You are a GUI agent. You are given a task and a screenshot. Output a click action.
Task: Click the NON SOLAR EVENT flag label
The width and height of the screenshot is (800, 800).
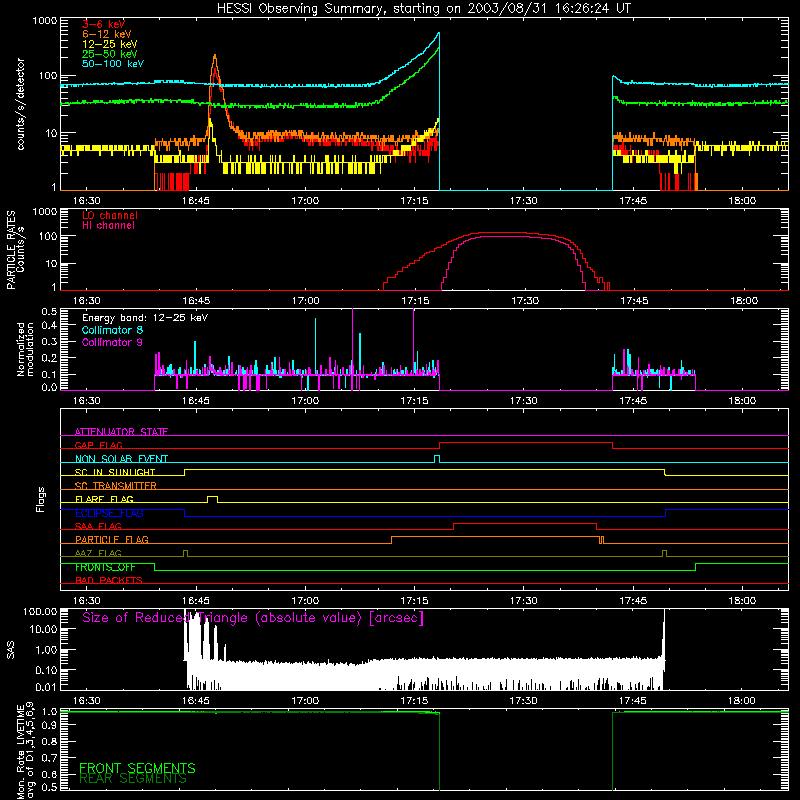[121, 459]
